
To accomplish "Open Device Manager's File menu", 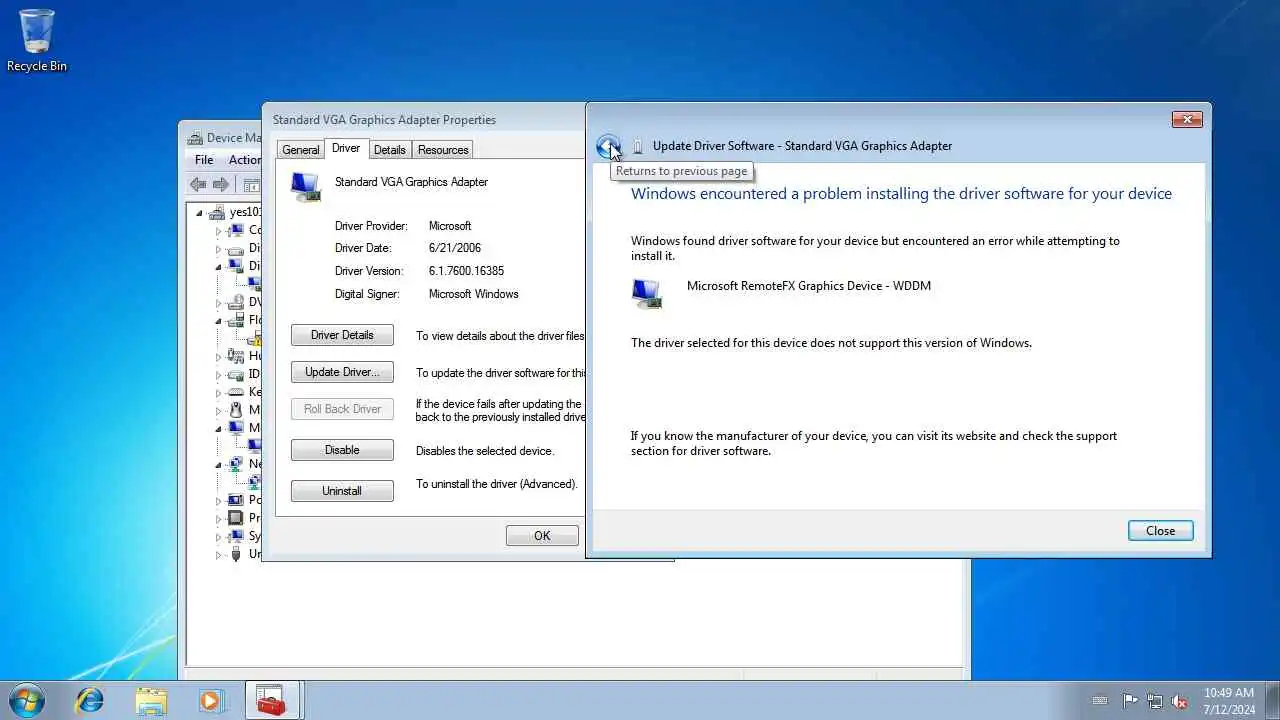I will coord(204,160).
